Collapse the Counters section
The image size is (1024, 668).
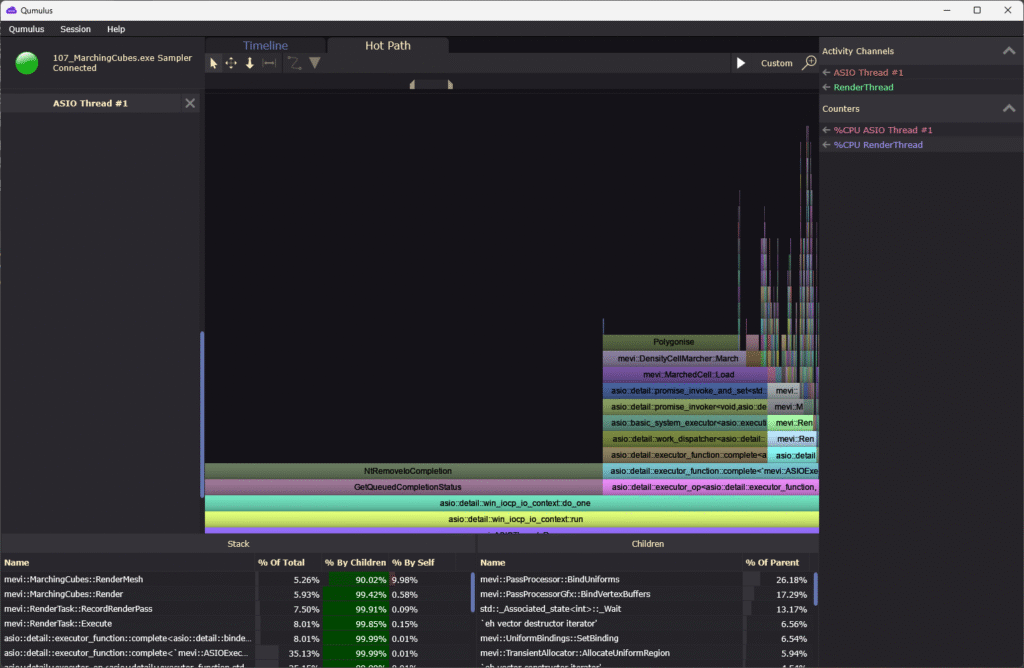(1008, 109)
